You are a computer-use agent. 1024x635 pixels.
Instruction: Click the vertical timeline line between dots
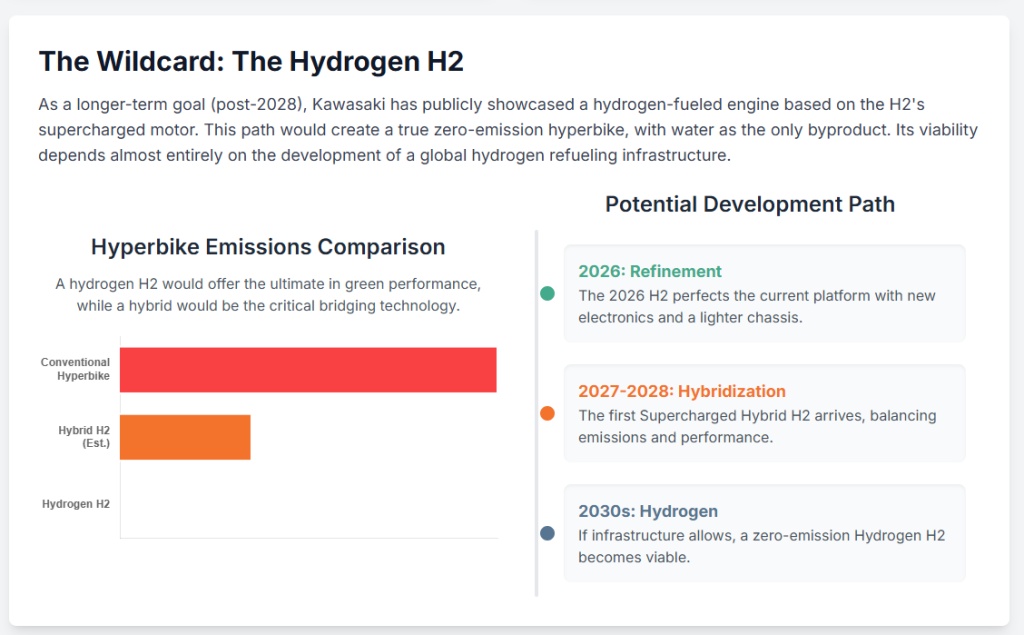pos(537,355)
